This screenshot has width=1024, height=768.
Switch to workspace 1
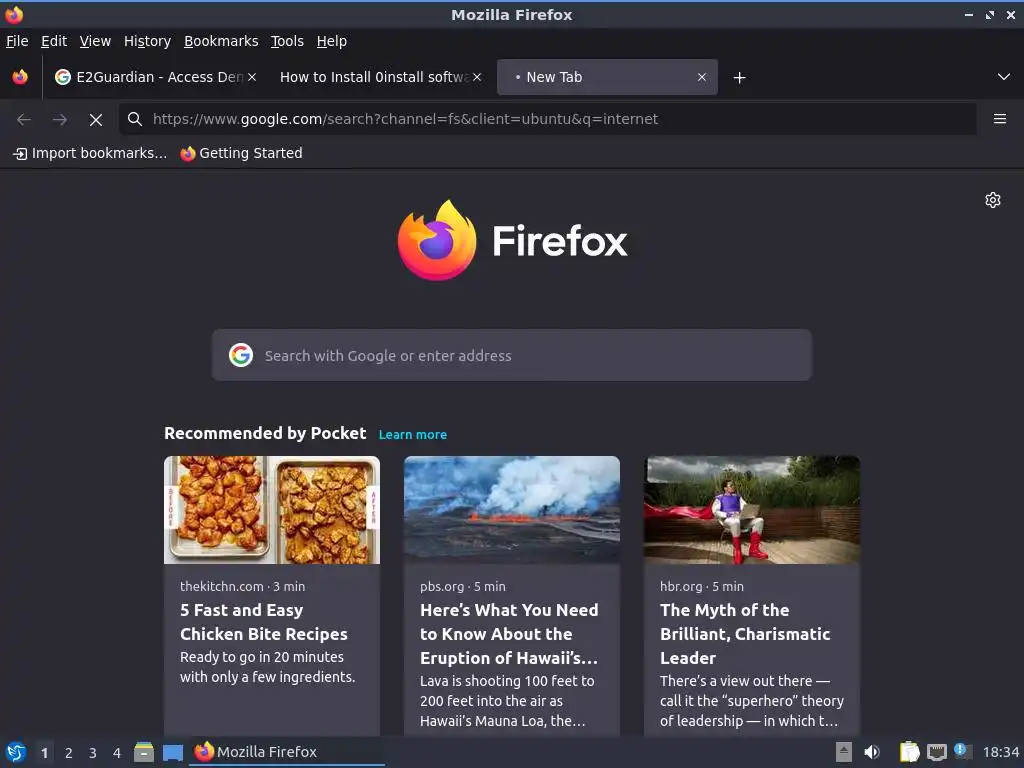coord(44,753)
